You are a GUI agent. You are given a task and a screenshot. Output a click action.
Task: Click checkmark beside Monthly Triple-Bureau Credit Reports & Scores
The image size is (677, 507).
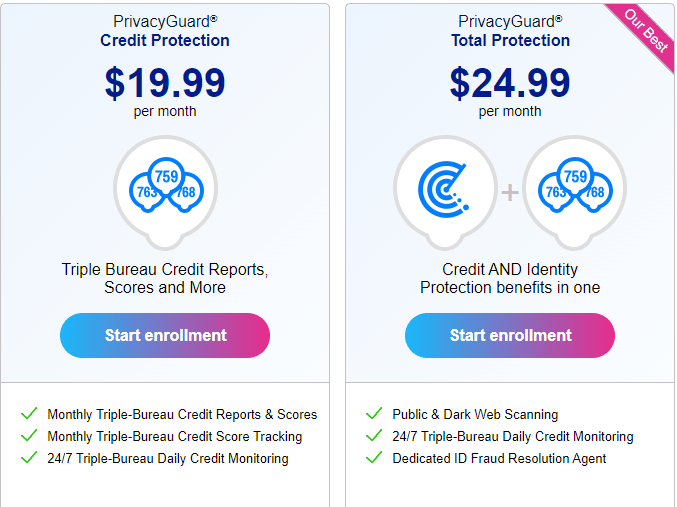[29, 414]
